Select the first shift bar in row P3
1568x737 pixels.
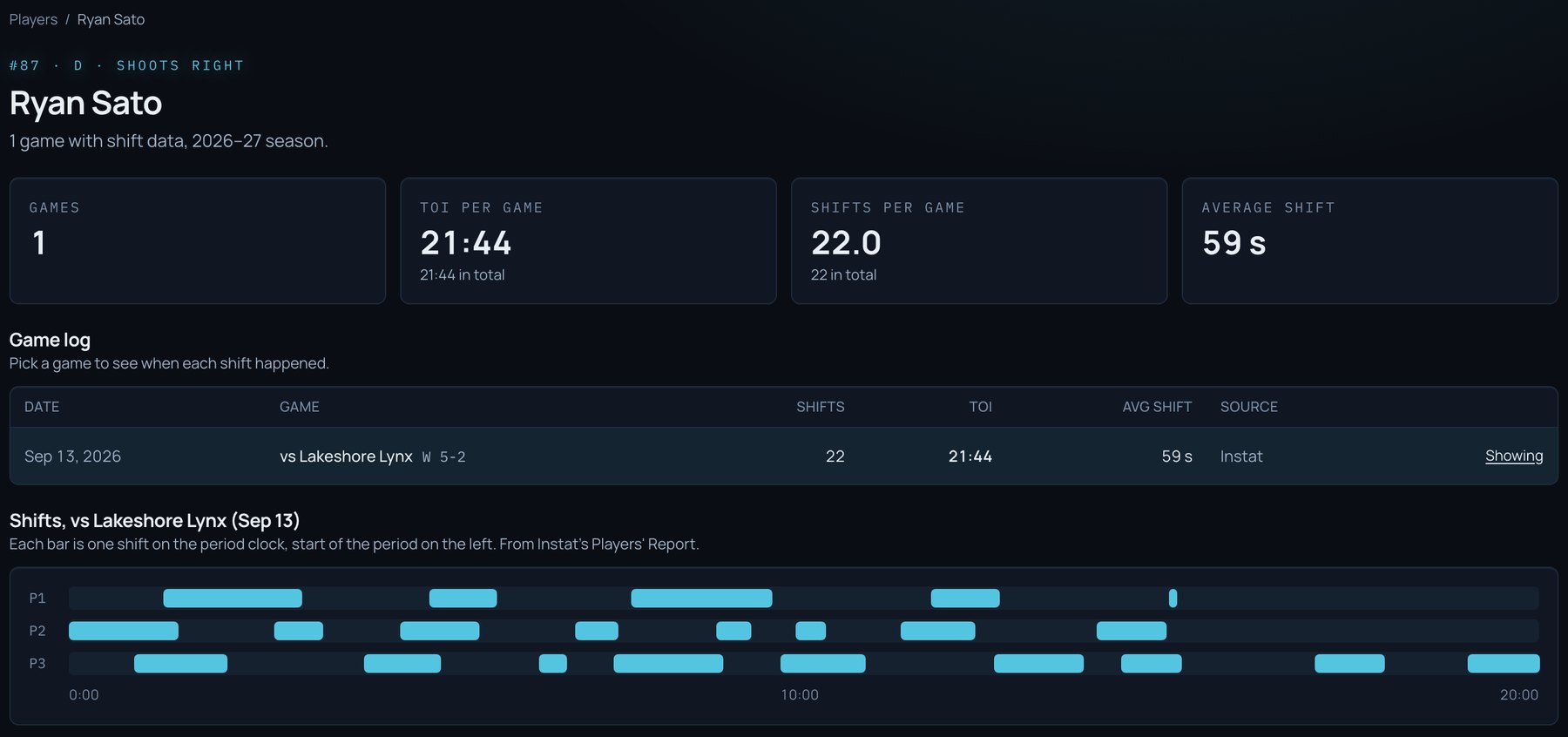180,664
